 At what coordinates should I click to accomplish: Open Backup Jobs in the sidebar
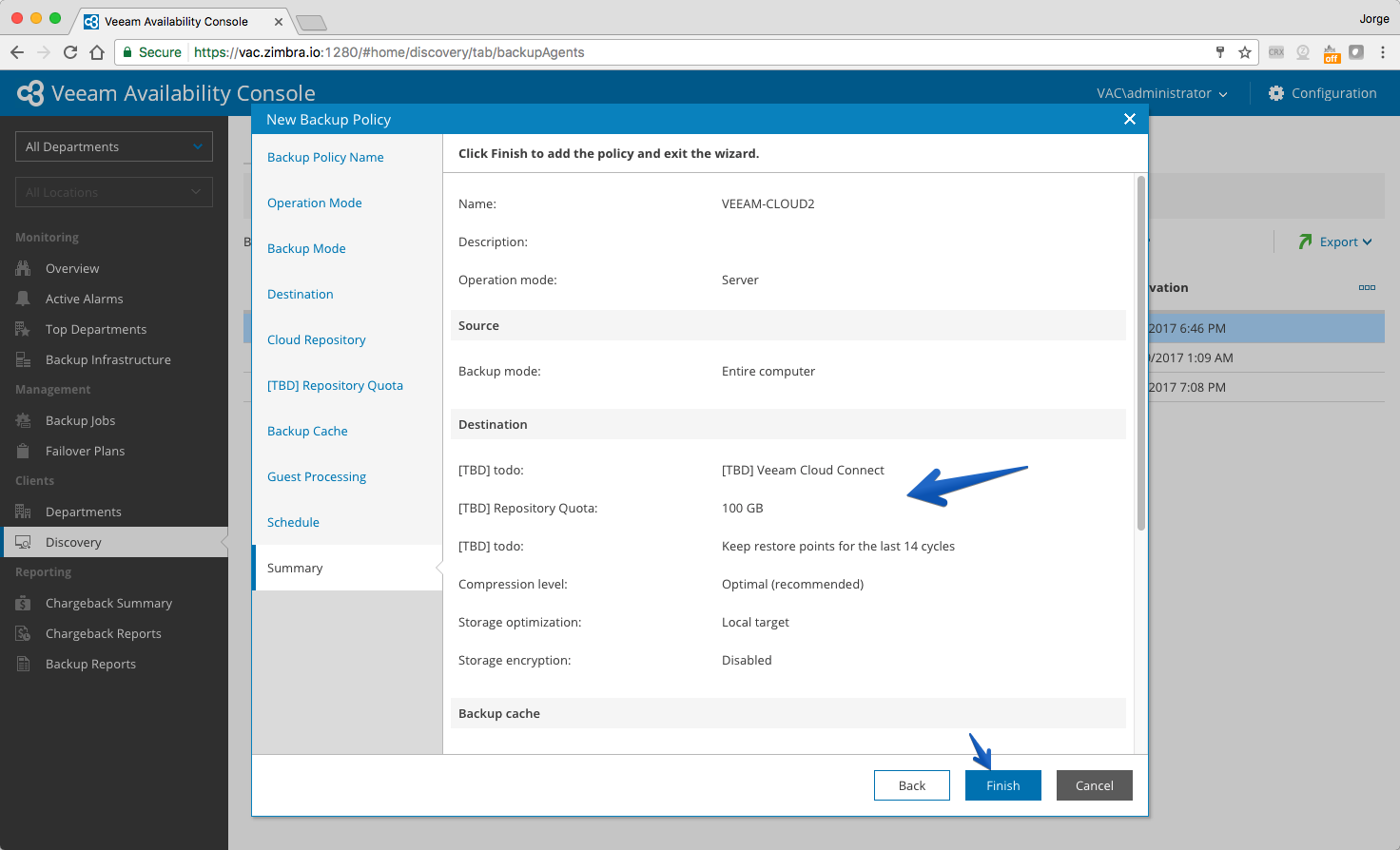80,420
